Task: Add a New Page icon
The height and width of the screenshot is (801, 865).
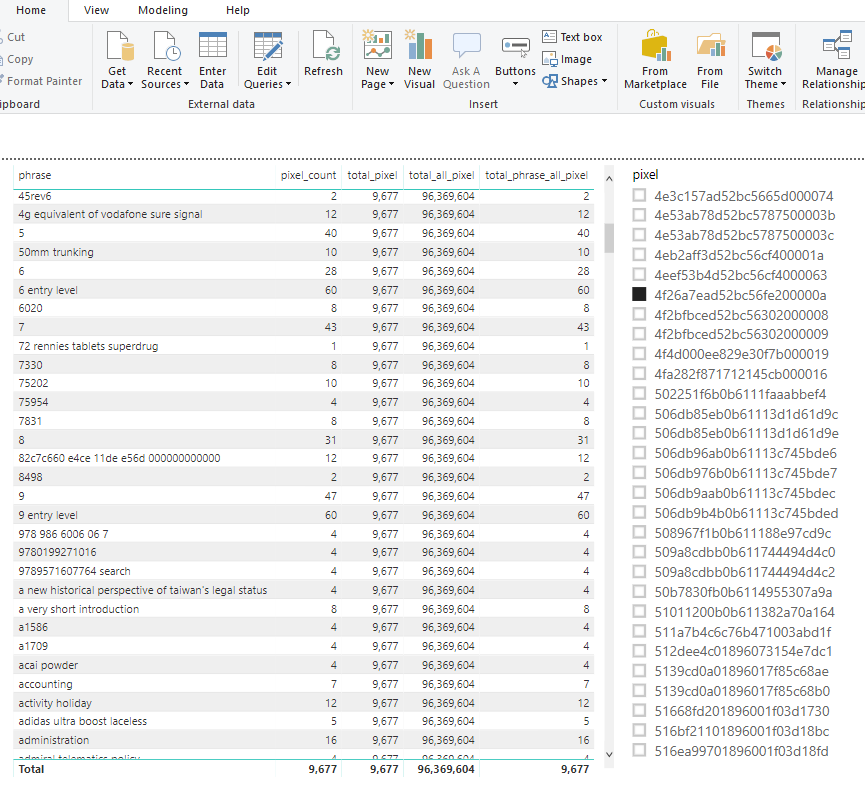Action: coord(377,45)
